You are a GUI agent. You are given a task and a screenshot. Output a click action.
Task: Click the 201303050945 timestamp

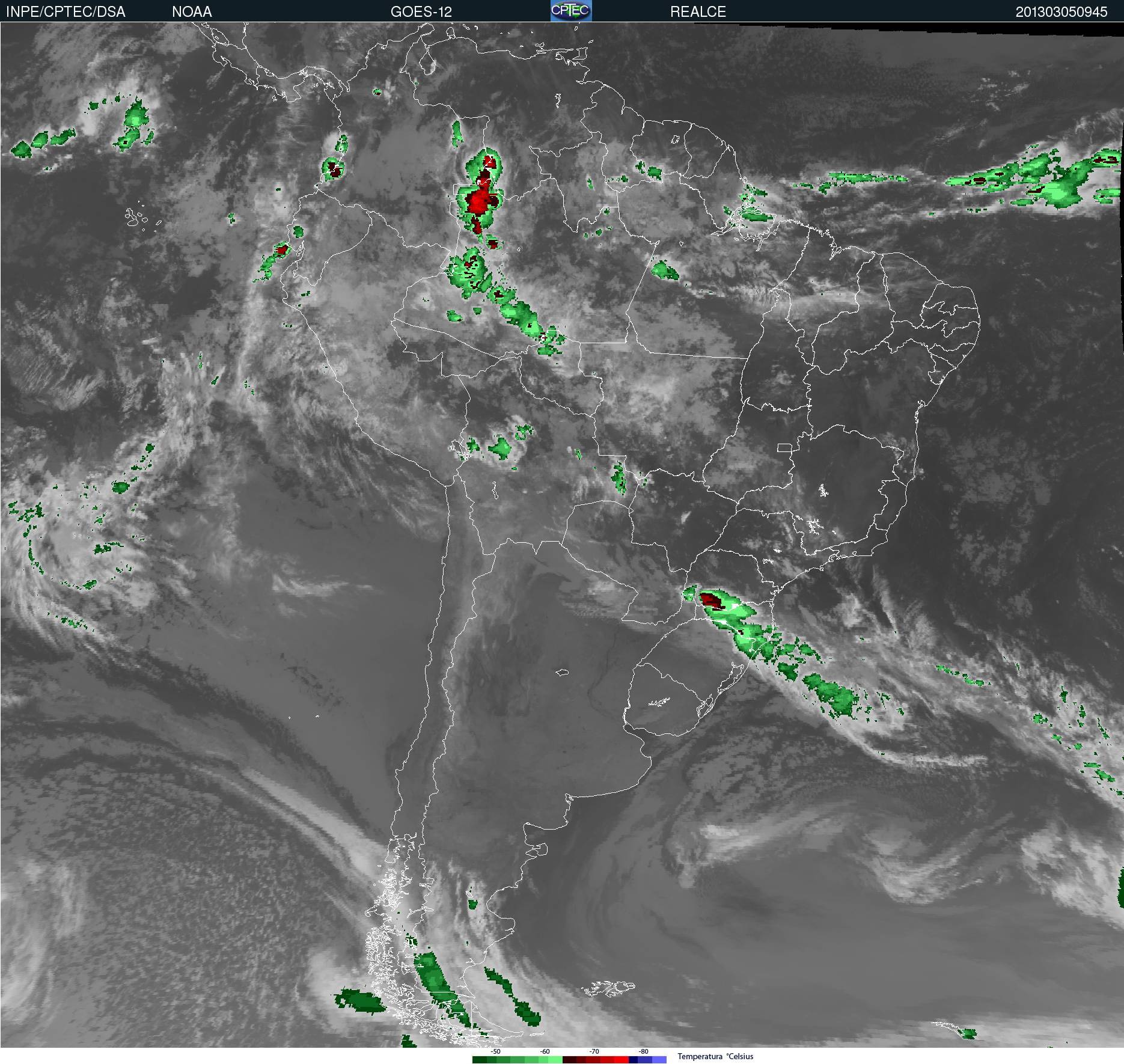point(1061,12)
